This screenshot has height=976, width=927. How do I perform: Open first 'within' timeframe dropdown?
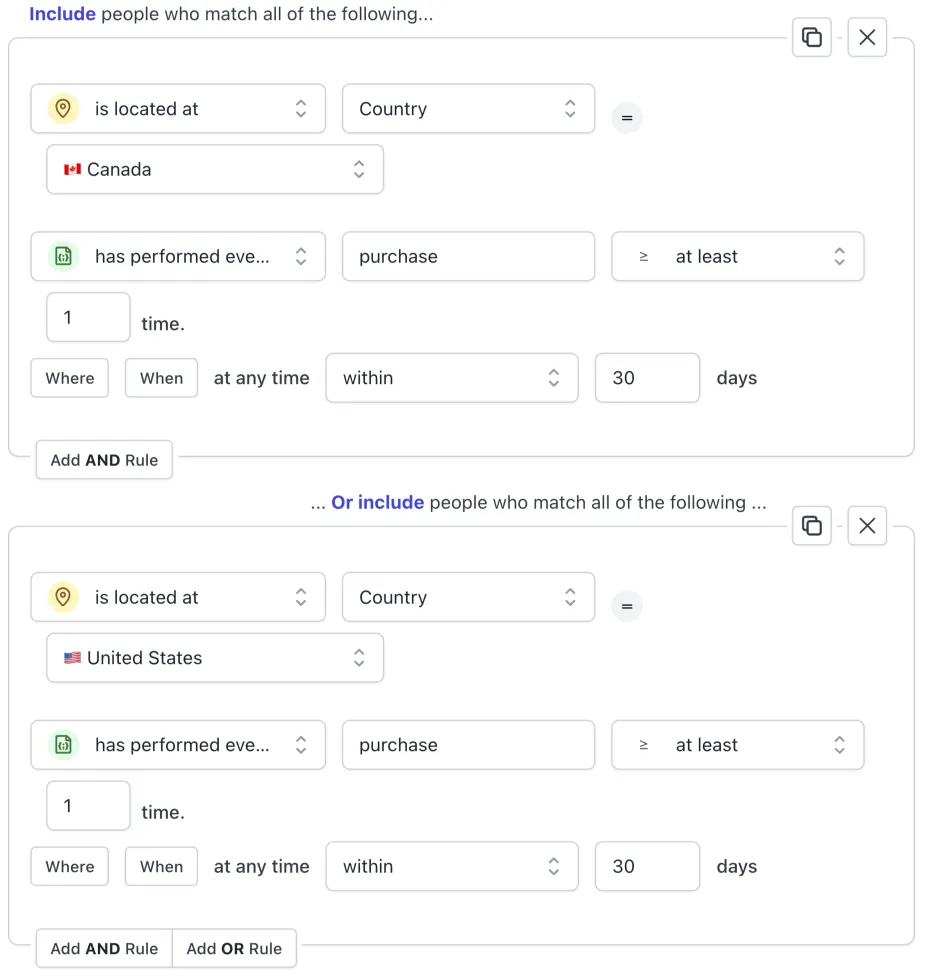452,378
